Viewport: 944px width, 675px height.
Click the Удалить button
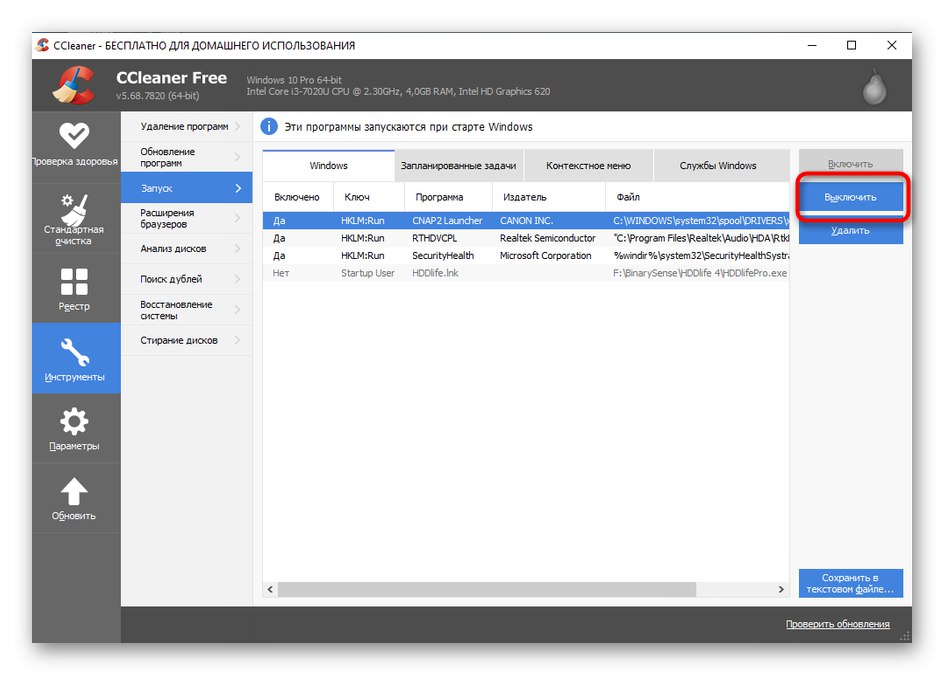point(851,230)
